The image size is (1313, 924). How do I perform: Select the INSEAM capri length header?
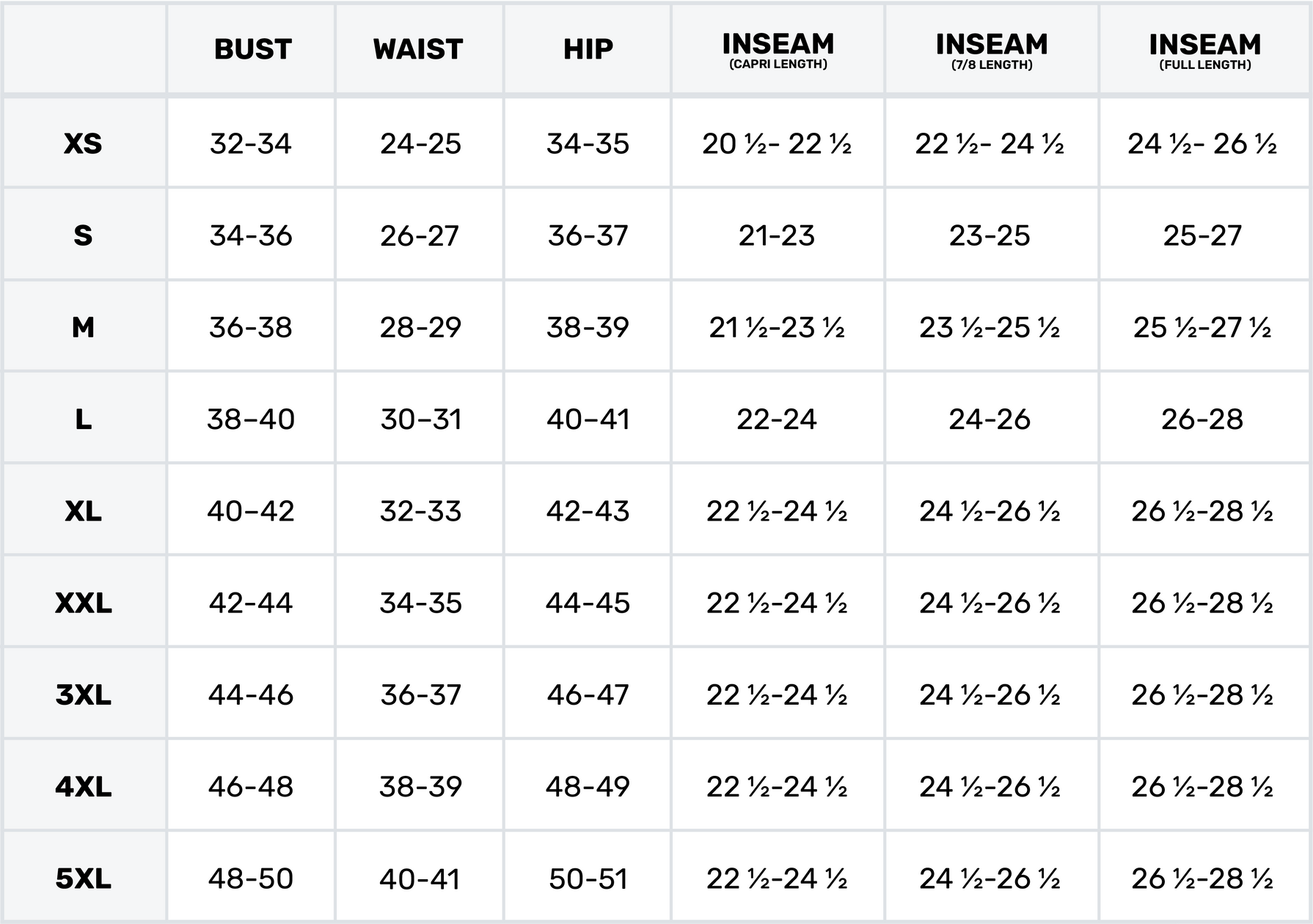pyautogui.click(x=778, y=50)
